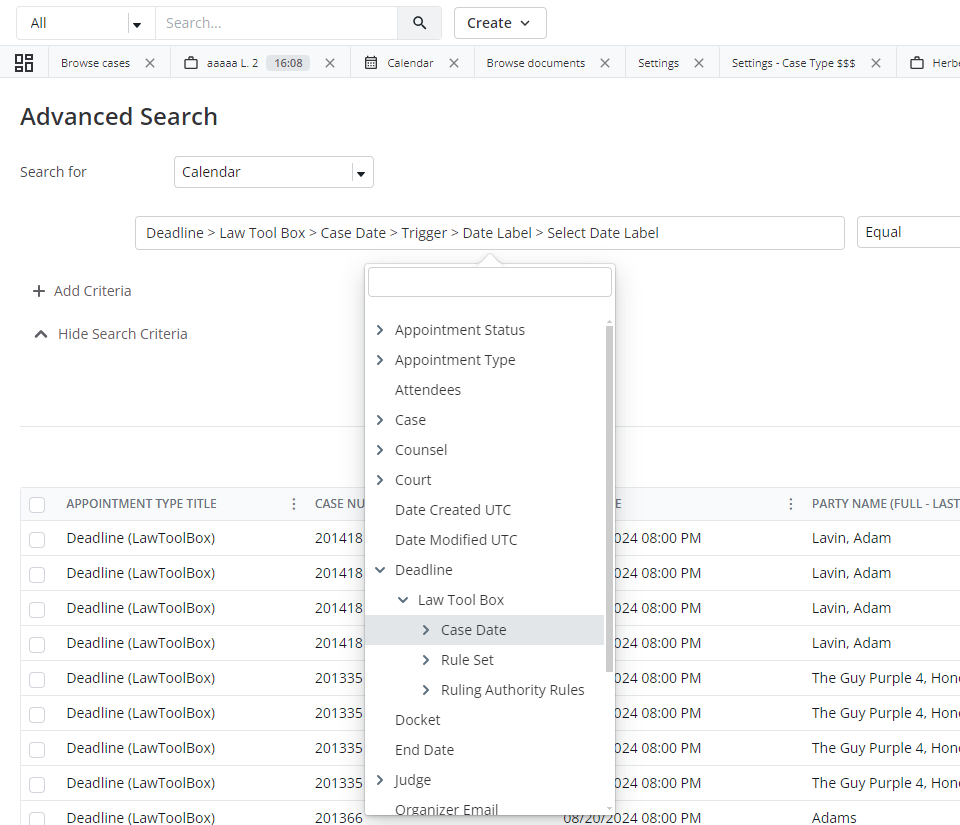Switch to the Settings tab

click(658, 63)
